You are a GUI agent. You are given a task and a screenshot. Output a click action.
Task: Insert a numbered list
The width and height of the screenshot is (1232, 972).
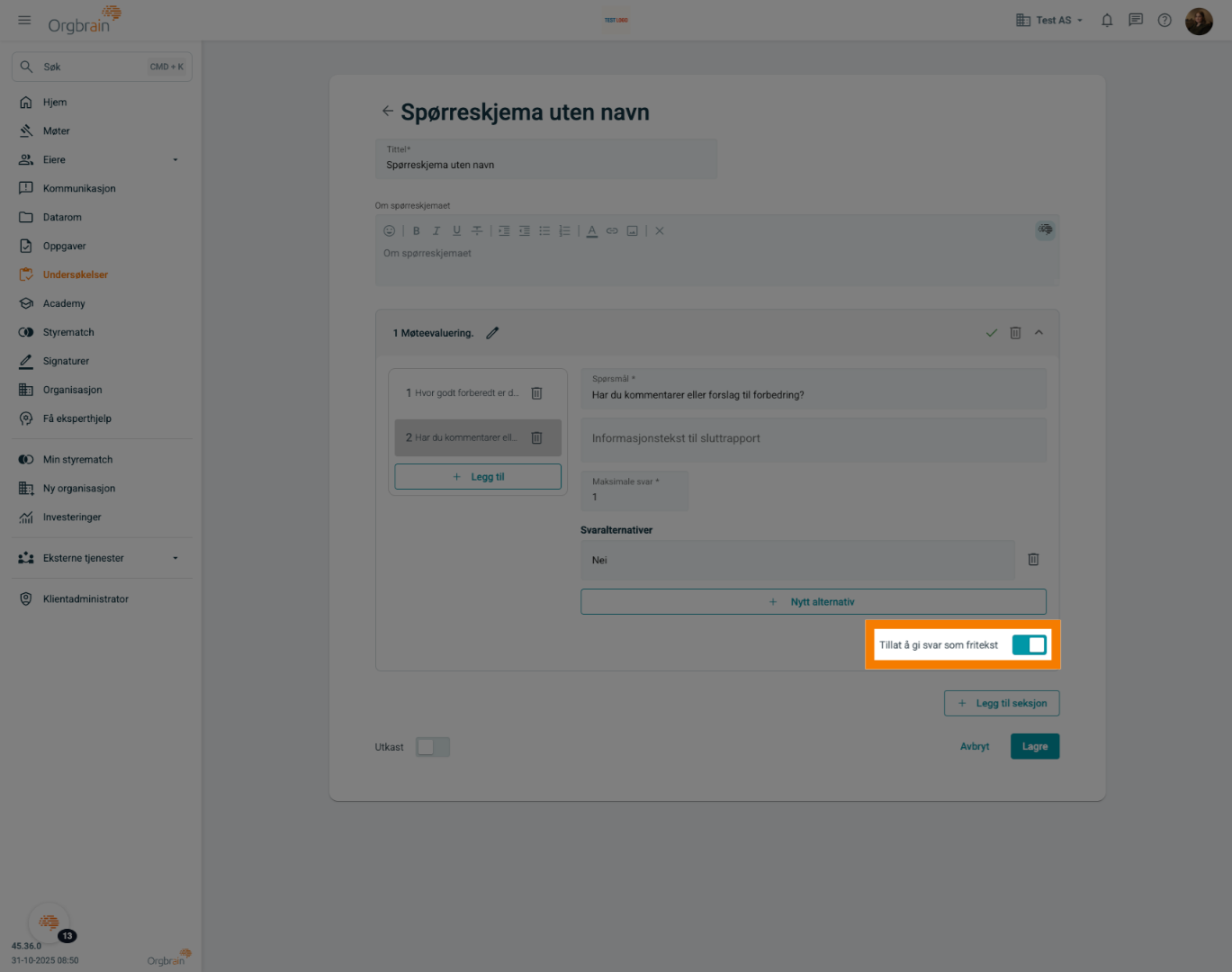pyautogui.click(x=564, y=231)
